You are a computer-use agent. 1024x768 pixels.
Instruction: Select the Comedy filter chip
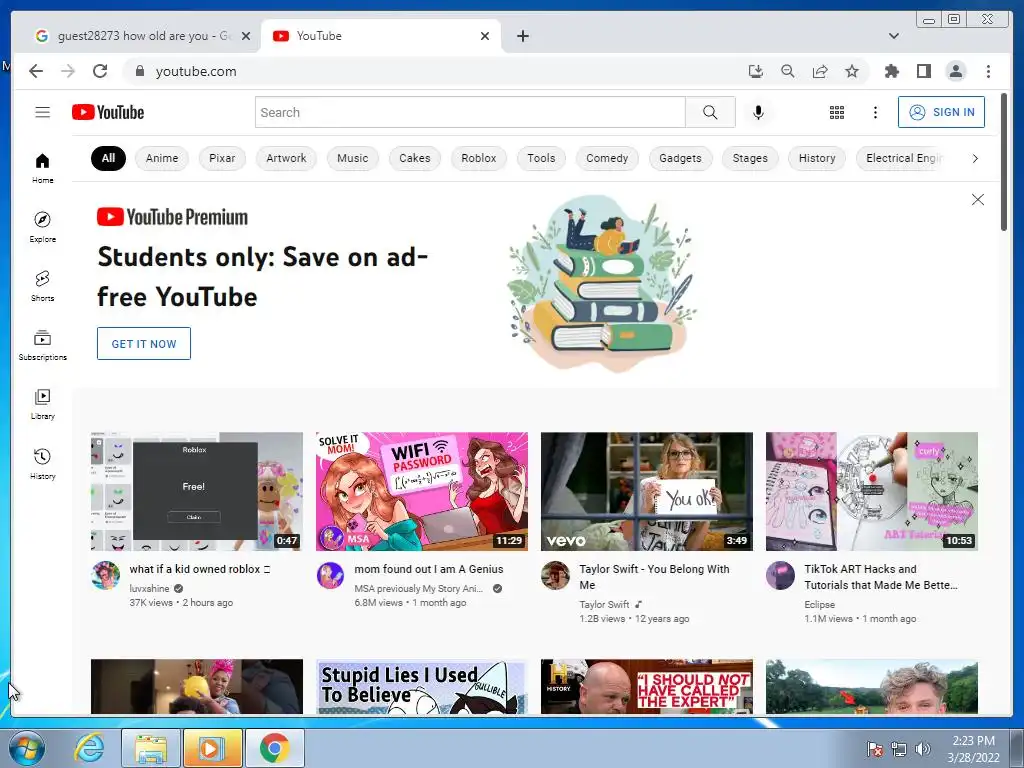[x=607, y=158]
